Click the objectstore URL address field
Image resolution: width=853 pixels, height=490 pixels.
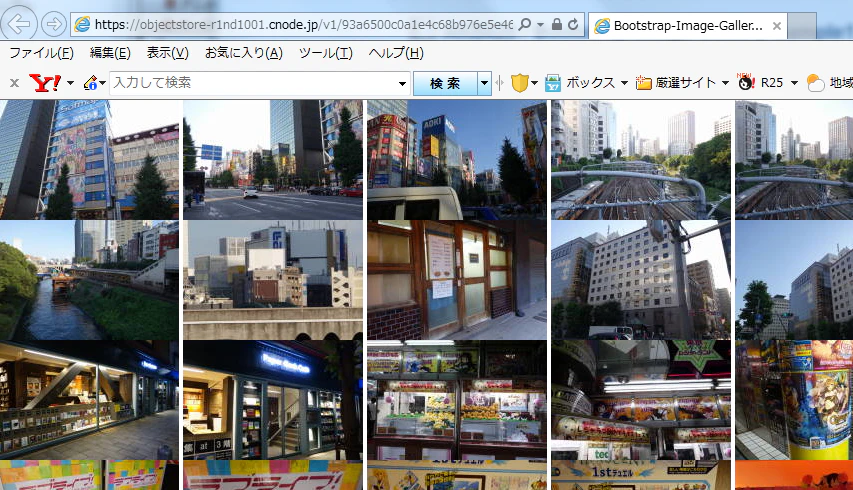coord(303,24)
